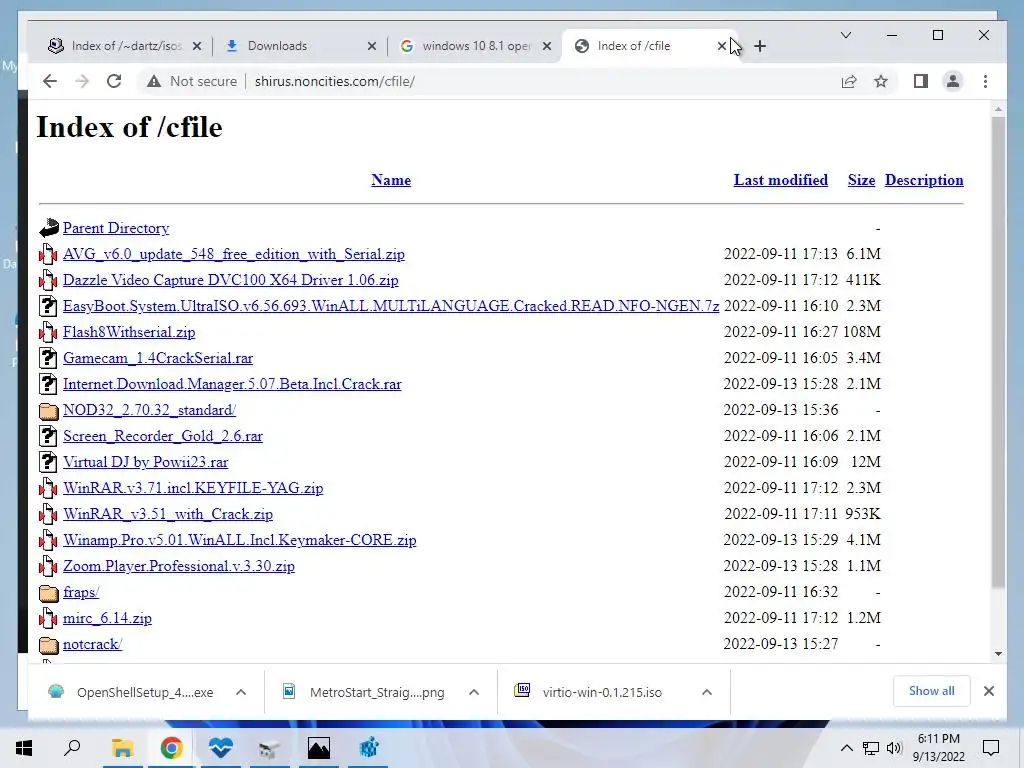This screenshot has width=1024, height=768.
Task: Close the Downloads tab
Action: tap(372, 46)
